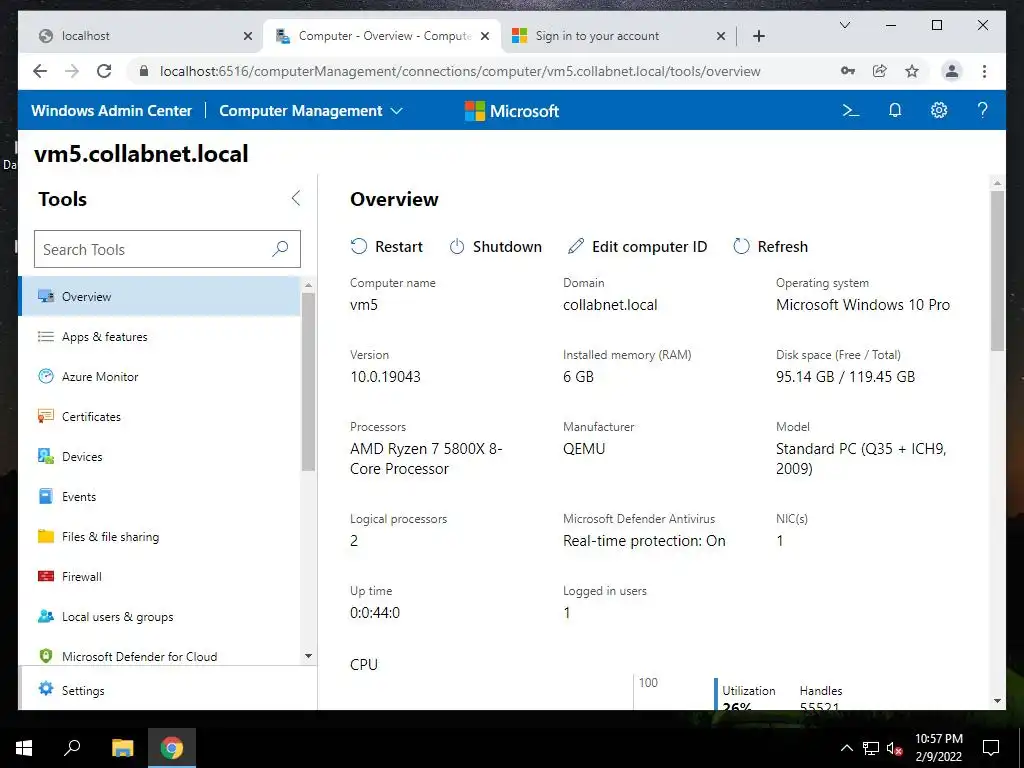Image resolution: width=1024 pixels, height=768 pixels.
Task: Click the Local users & groups icon
Action: tap(46, 616)
